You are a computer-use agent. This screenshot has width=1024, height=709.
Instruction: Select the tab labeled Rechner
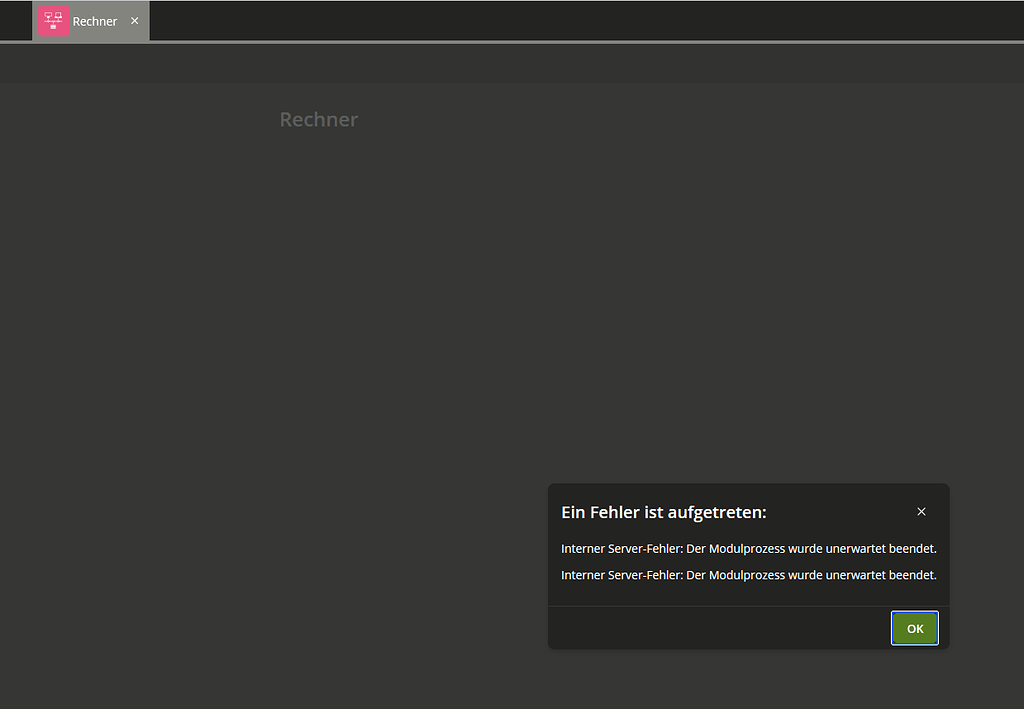(x=94, y=20)
